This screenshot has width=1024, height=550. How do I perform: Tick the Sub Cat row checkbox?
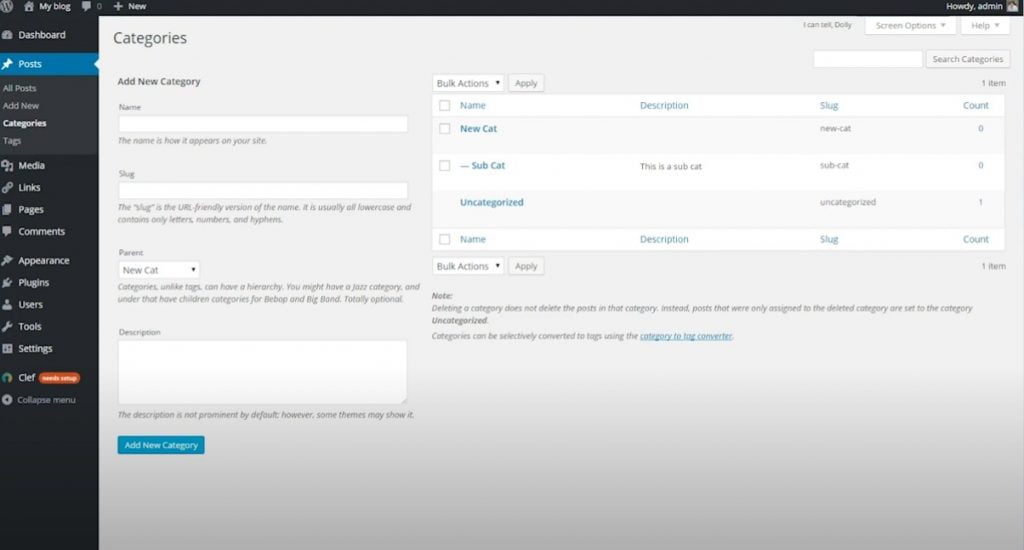coord(445,166)
